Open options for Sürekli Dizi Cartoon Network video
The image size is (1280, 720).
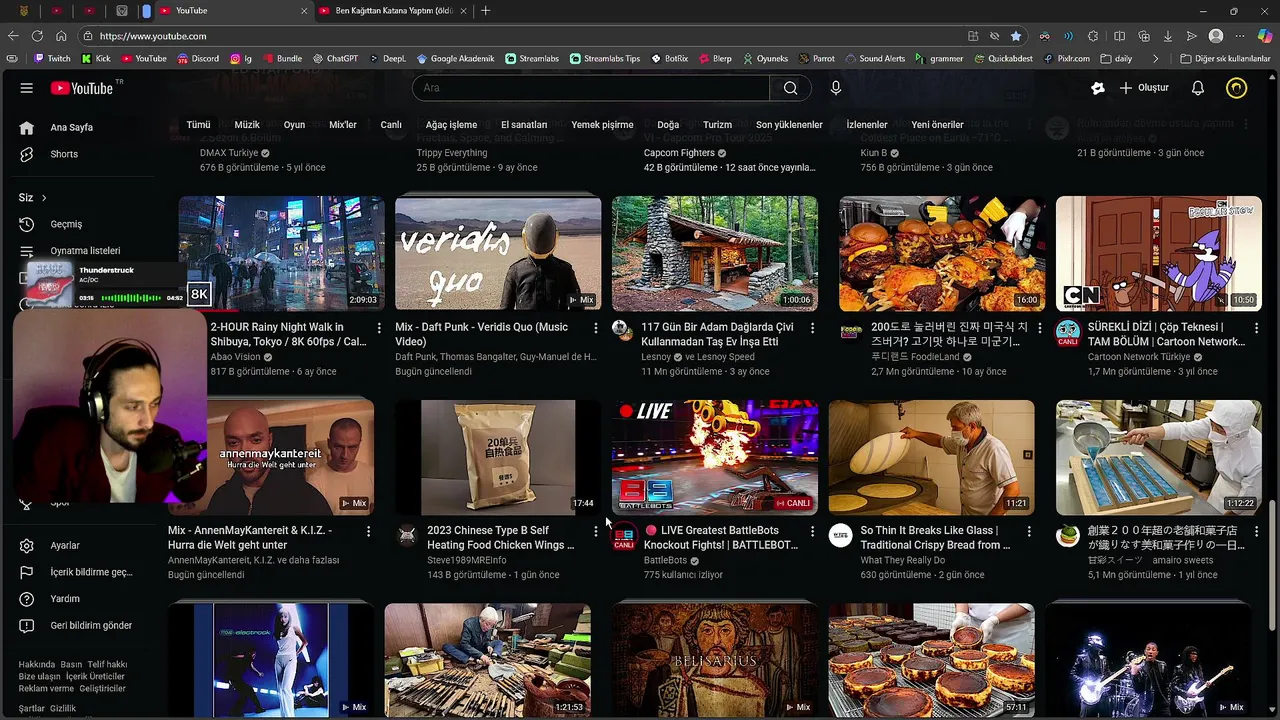[1257, 328]
